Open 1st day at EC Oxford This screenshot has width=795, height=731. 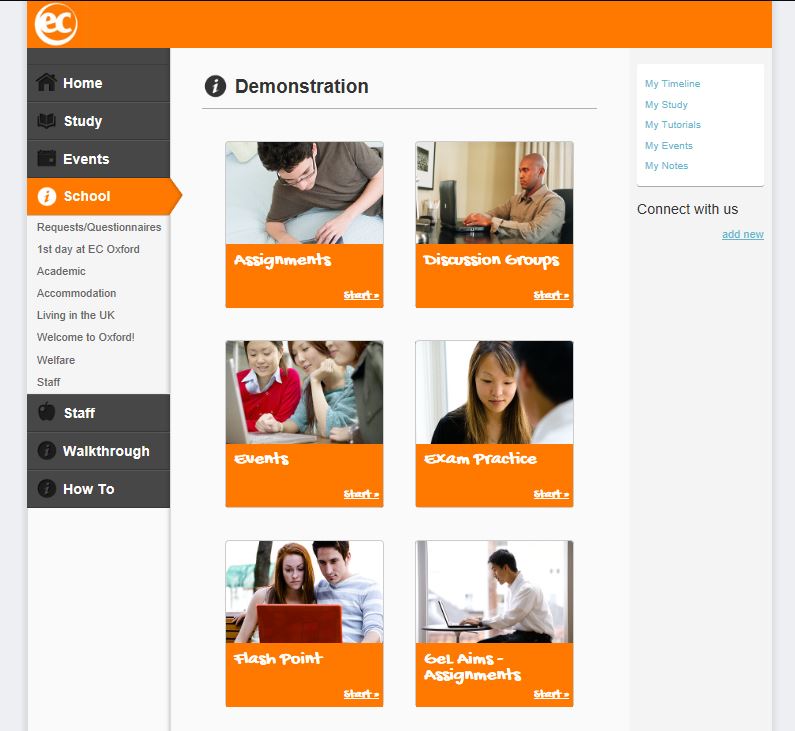coord(88,249)
